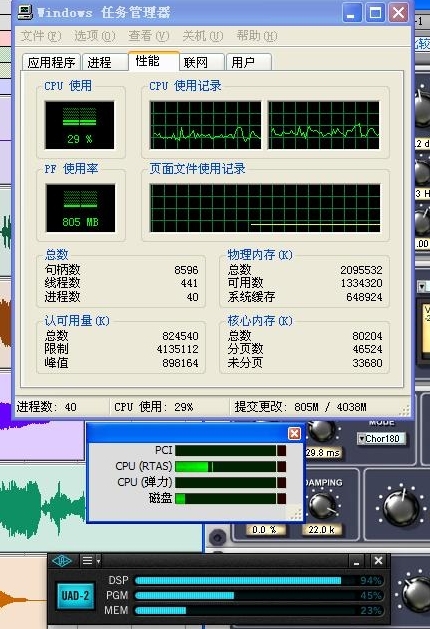Maximize the Windows 任务管理器 window

(x=375, y=13)
